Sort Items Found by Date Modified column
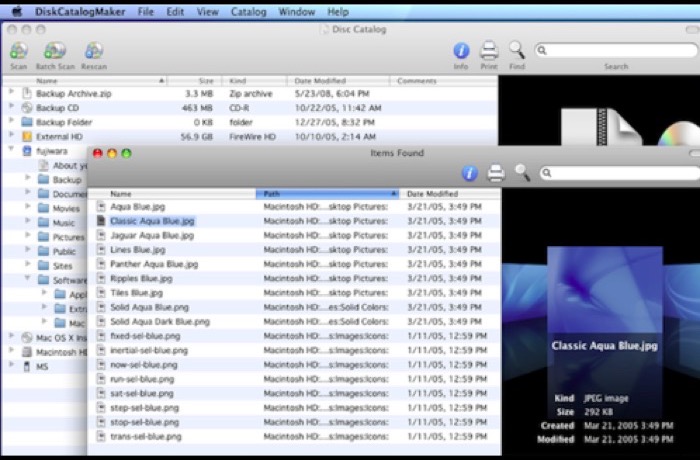This screenshot has height=460, width=700. pos(450,194)
